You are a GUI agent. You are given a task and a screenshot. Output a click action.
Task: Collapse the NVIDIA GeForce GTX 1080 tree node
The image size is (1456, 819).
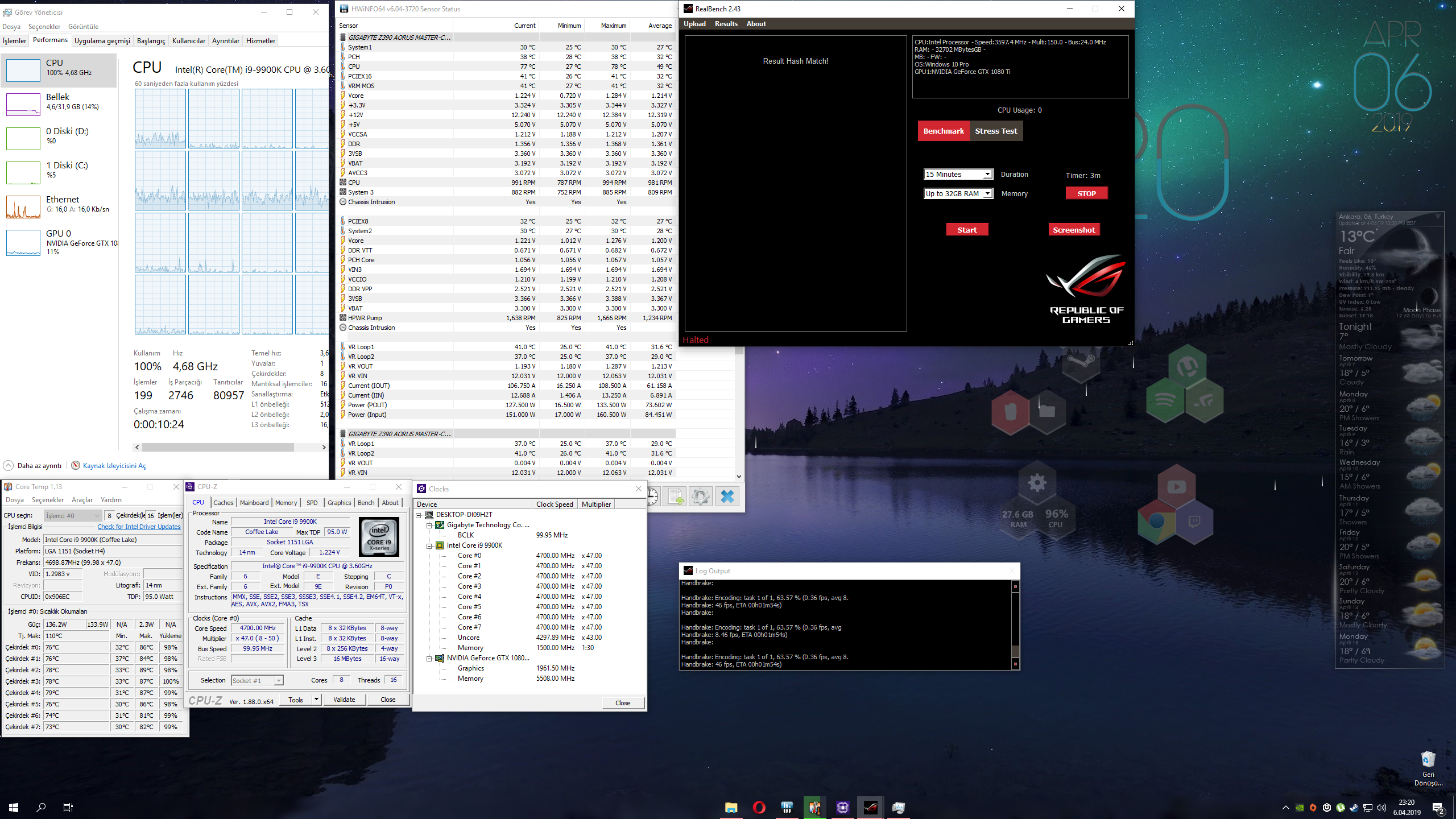(429, 658)
